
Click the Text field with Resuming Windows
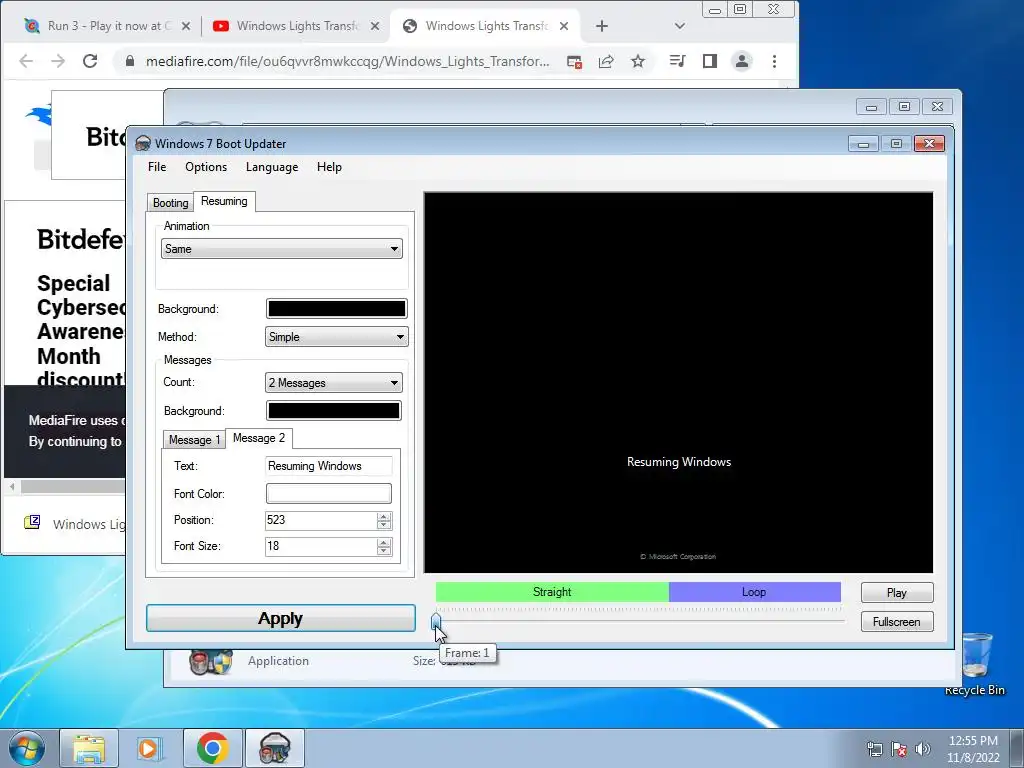(x=328, y=466)
